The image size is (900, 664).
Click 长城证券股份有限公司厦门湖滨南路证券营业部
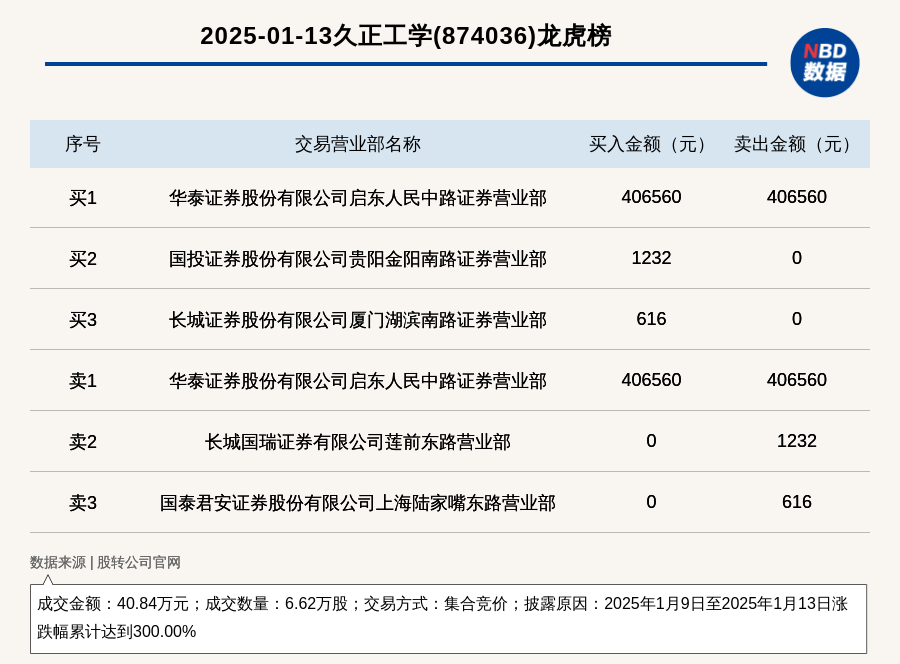click(x=358, y=320)
